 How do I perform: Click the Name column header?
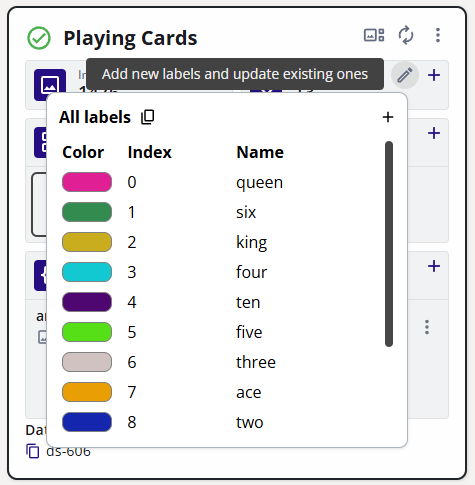tap(260, 152)
